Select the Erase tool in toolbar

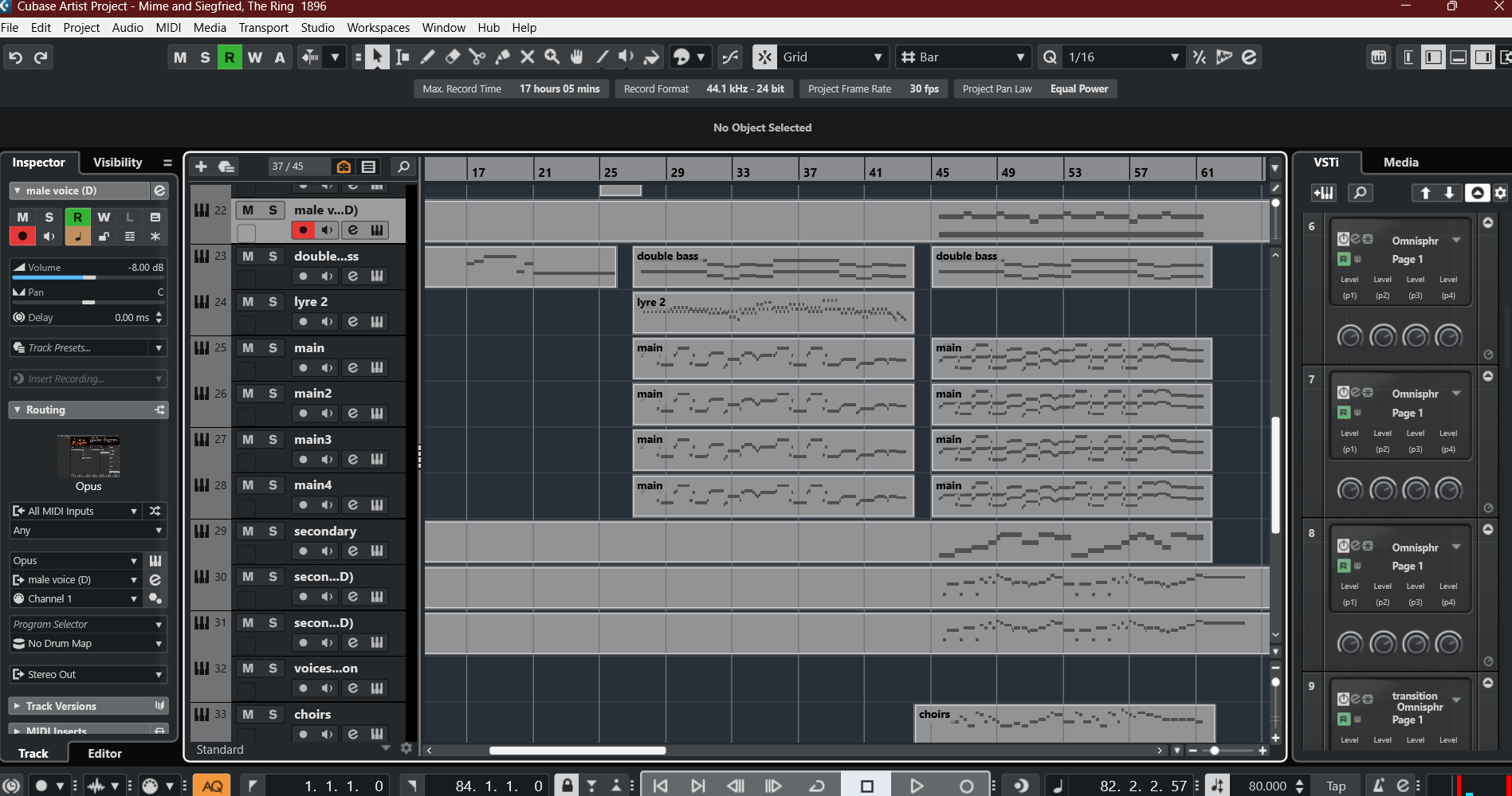tap(453, 57)
